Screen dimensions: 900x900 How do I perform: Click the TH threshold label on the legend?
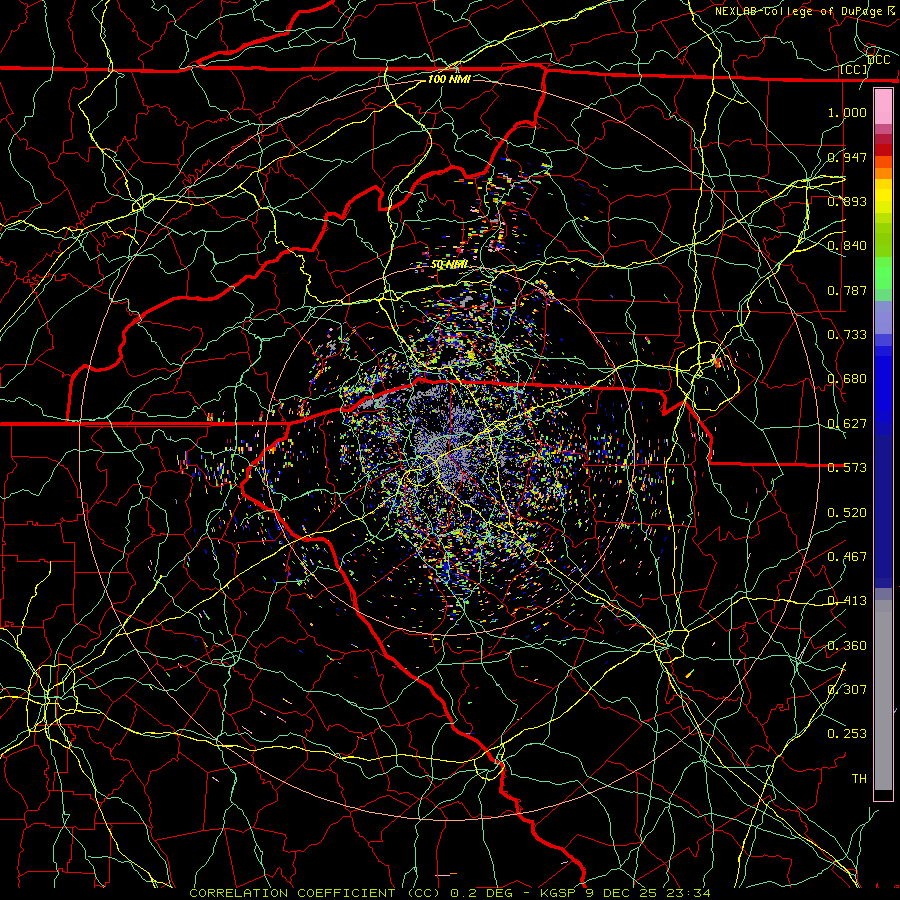859,779
